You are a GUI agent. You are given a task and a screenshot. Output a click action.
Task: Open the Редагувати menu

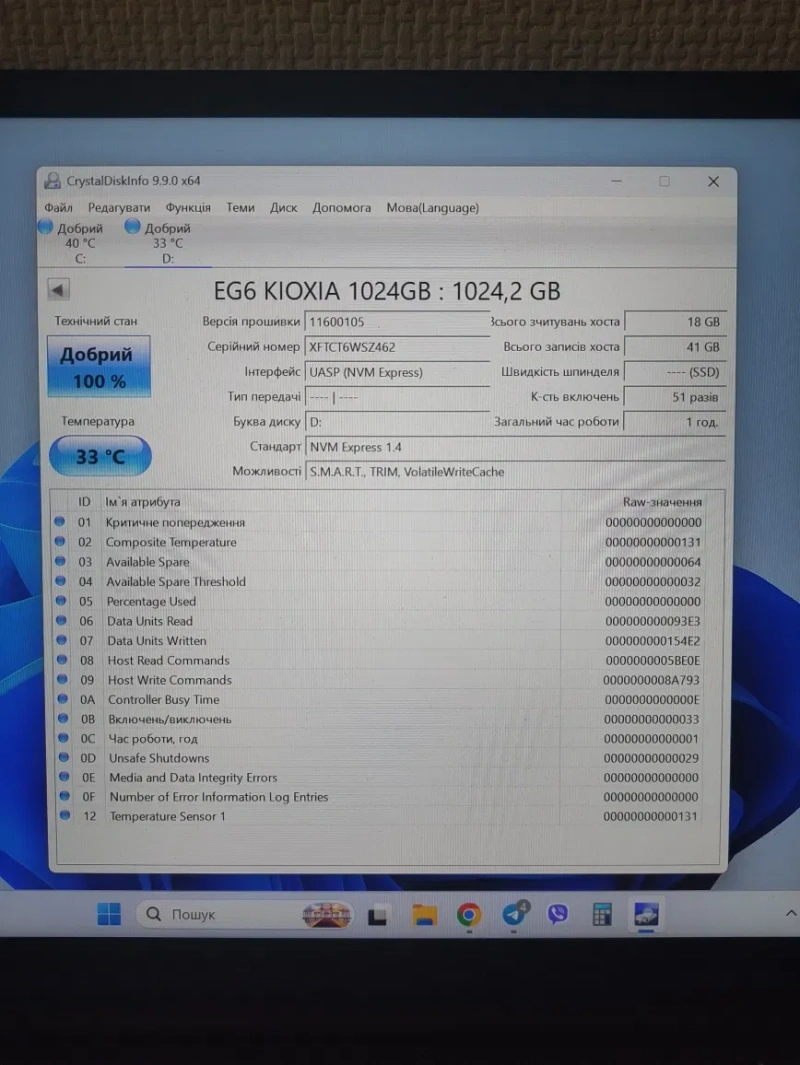coord(119,208)
